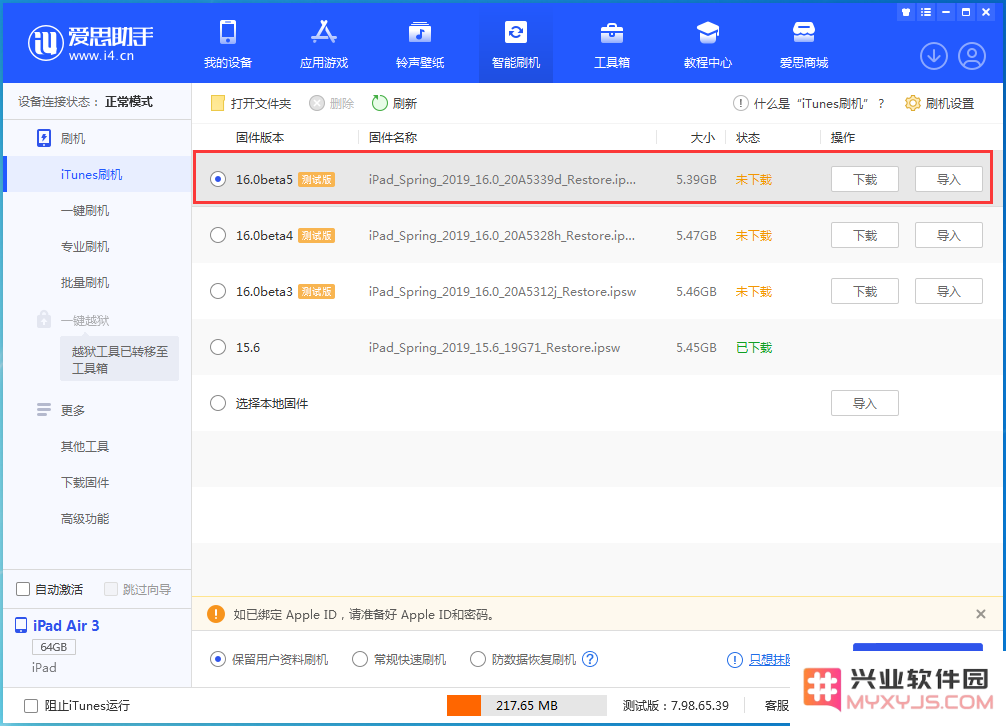
Task: Select the 15.6 firmware radio button
Action: [218, 348]
